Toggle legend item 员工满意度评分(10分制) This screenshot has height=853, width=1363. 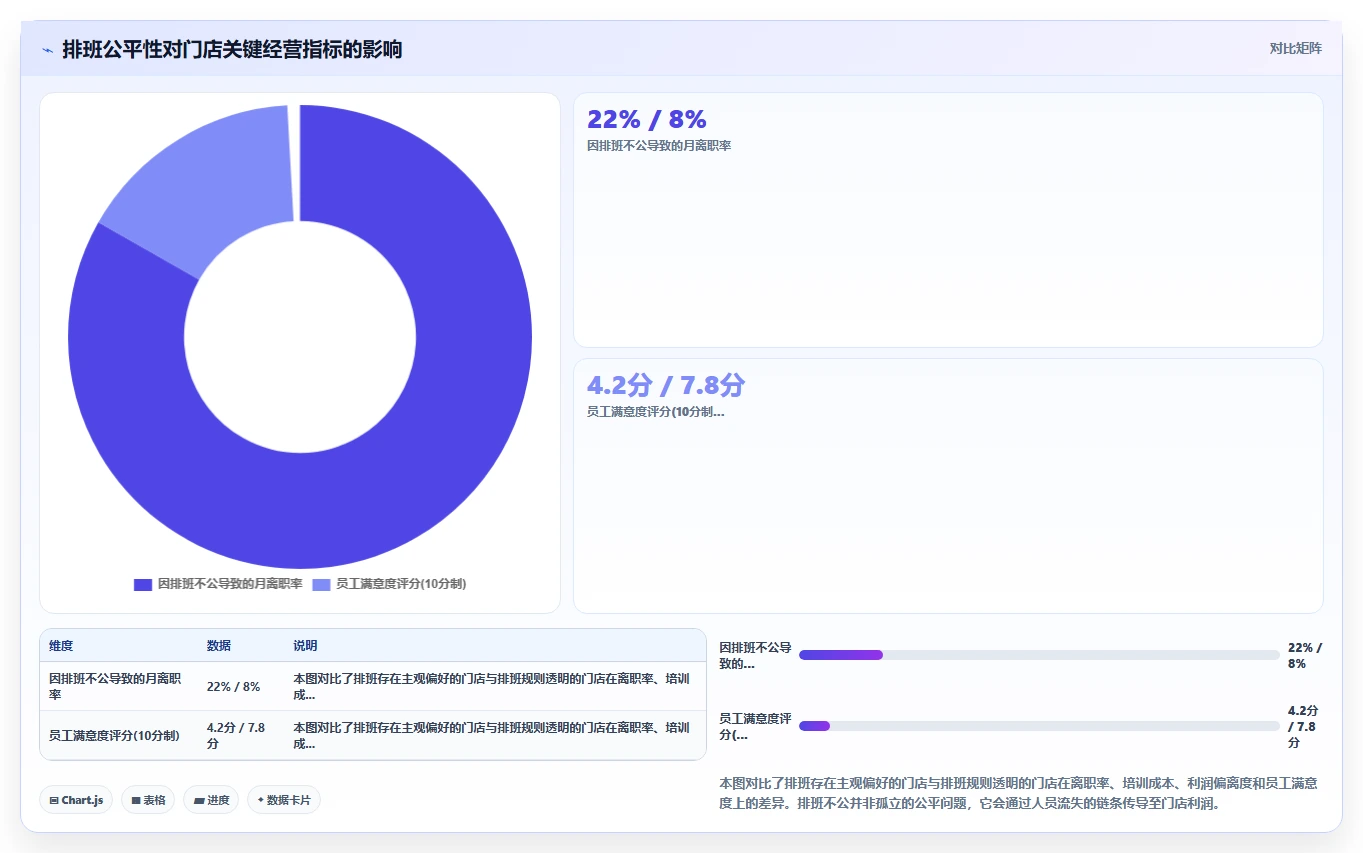tap(389, 584)
